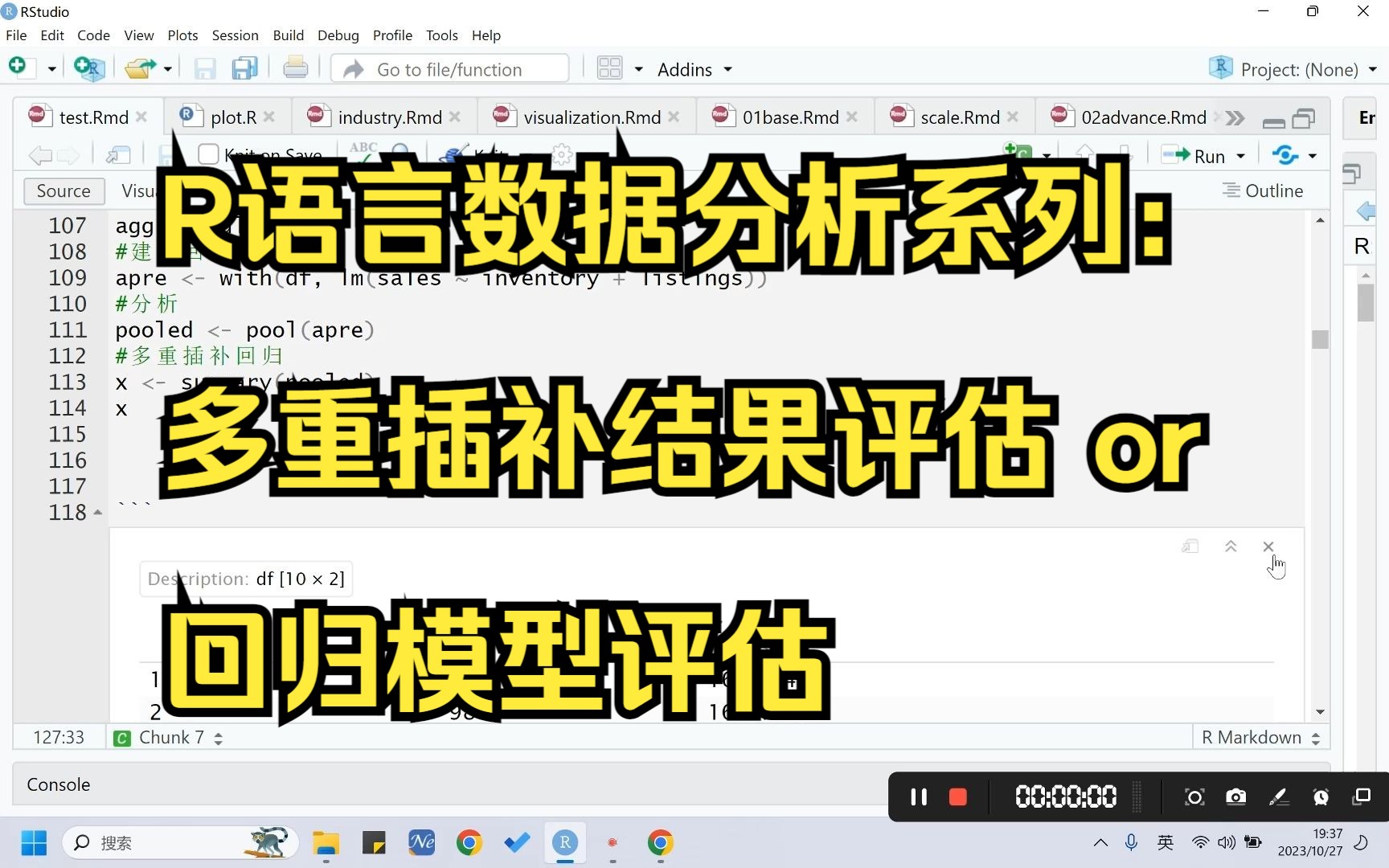Create a new R project icon

point(88,68)
